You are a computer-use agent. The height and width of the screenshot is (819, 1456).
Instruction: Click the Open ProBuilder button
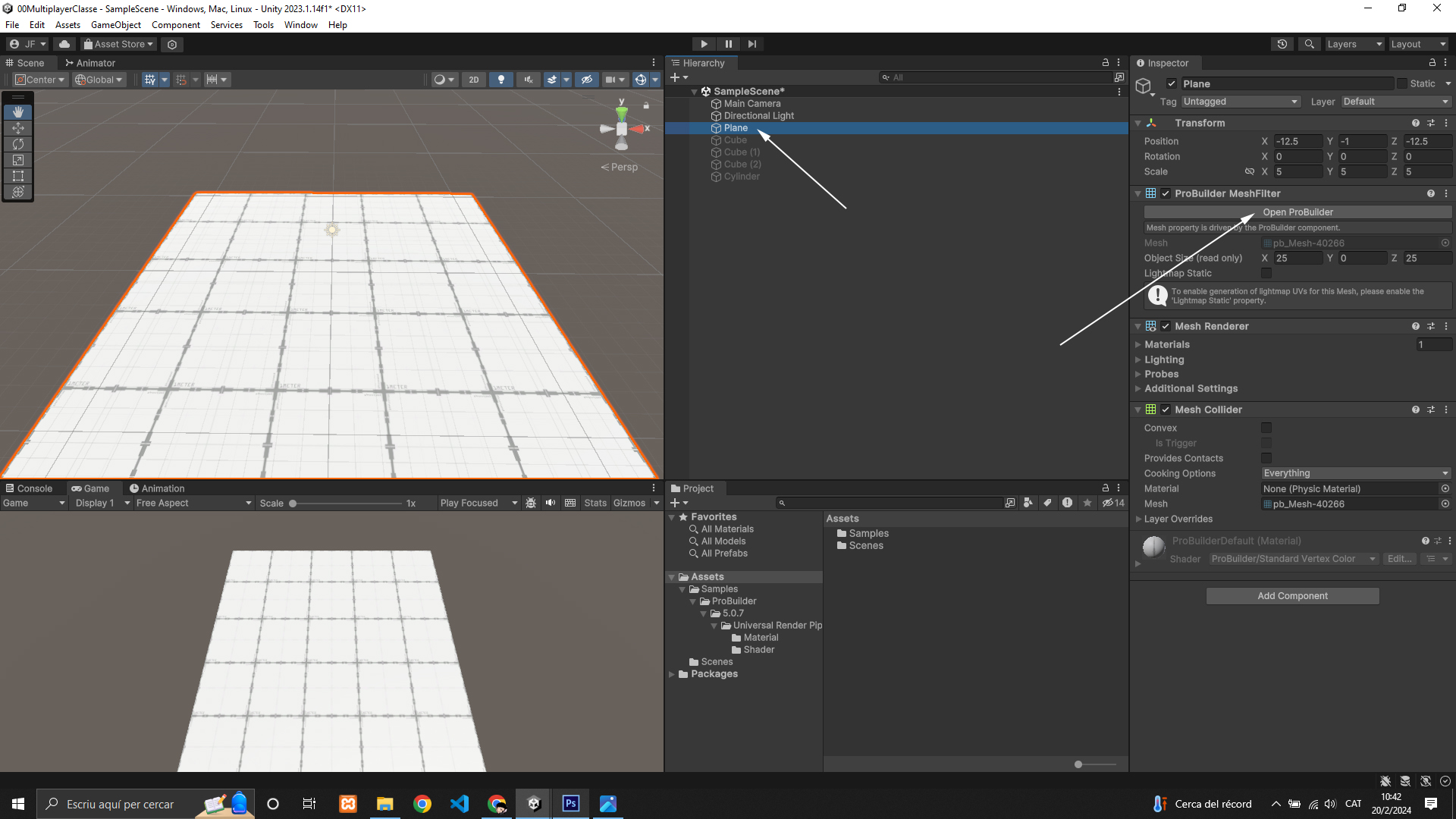(x=1297, y=212)
